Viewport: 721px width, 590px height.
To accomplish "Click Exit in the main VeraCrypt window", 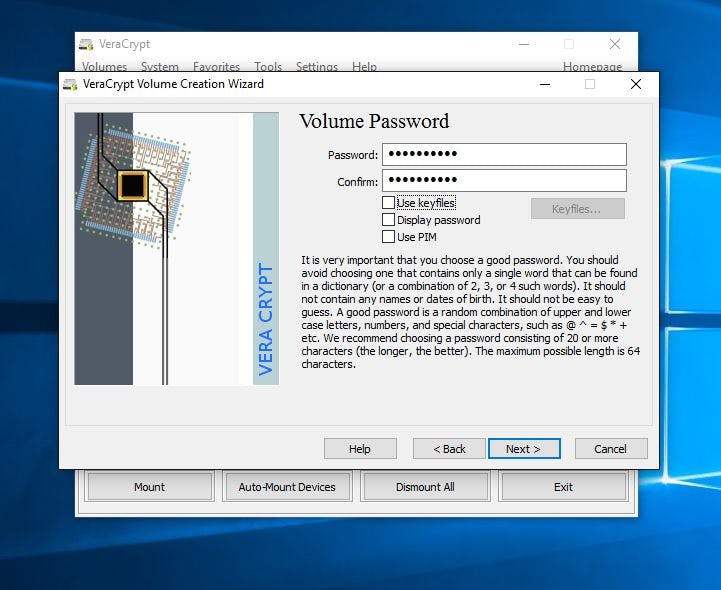I will [x=563, y=487].
